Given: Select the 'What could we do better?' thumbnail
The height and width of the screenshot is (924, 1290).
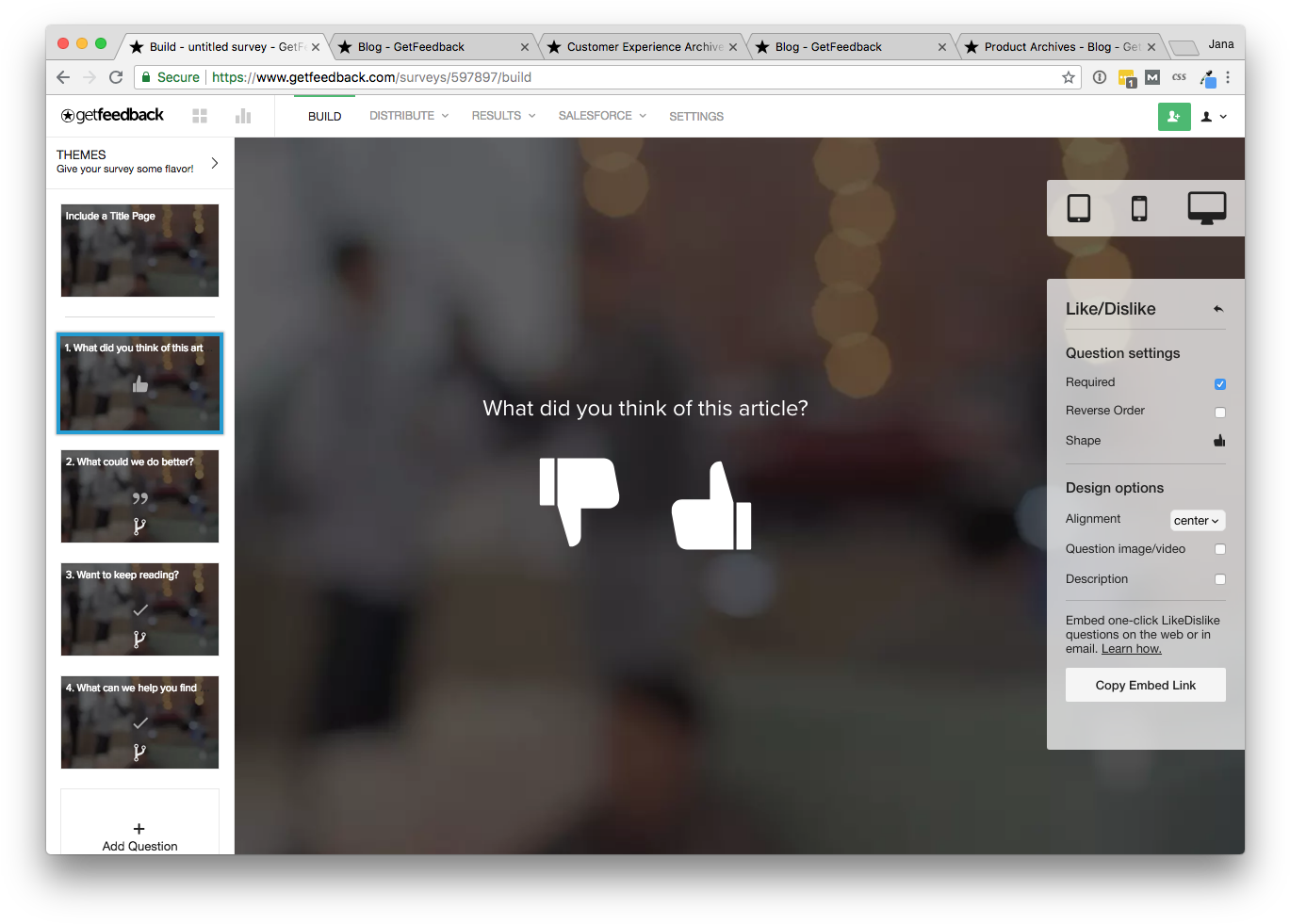Looking at the screenshot, I should click(x=139, y=496).
